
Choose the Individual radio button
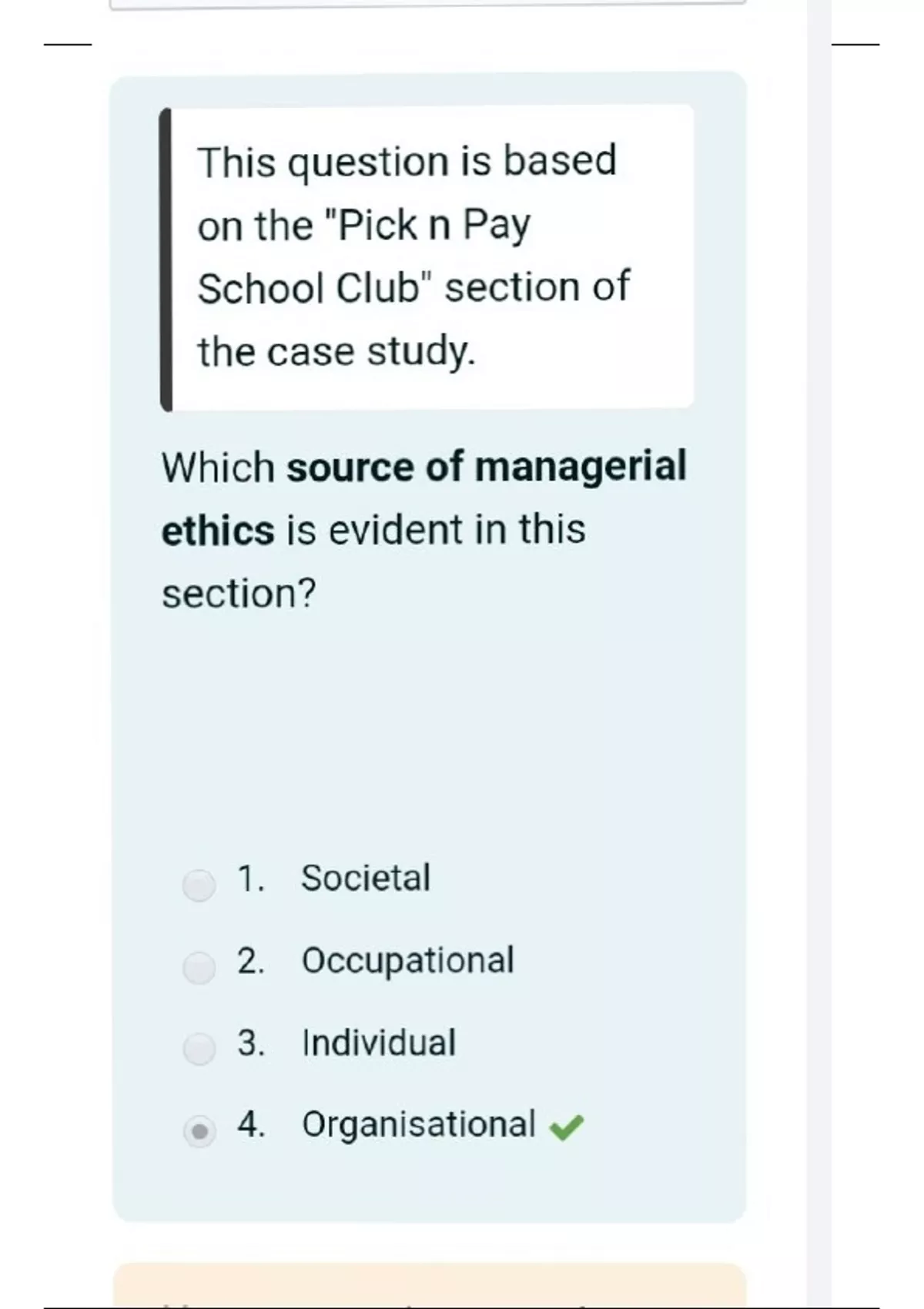[199, 1049]
